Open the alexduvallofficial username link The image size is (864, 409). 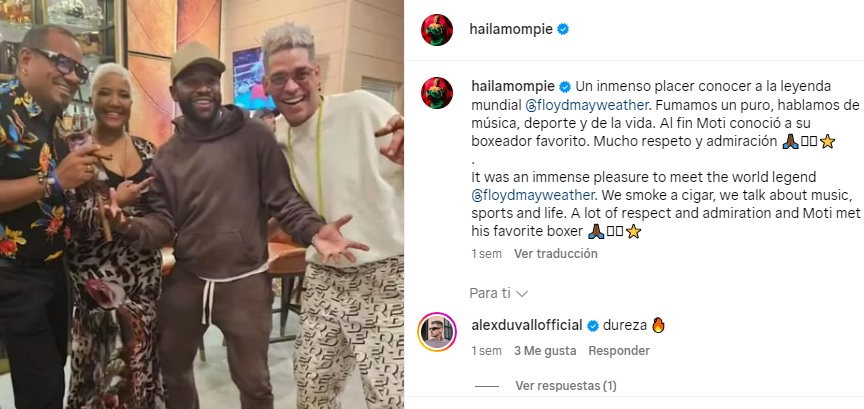527,326
